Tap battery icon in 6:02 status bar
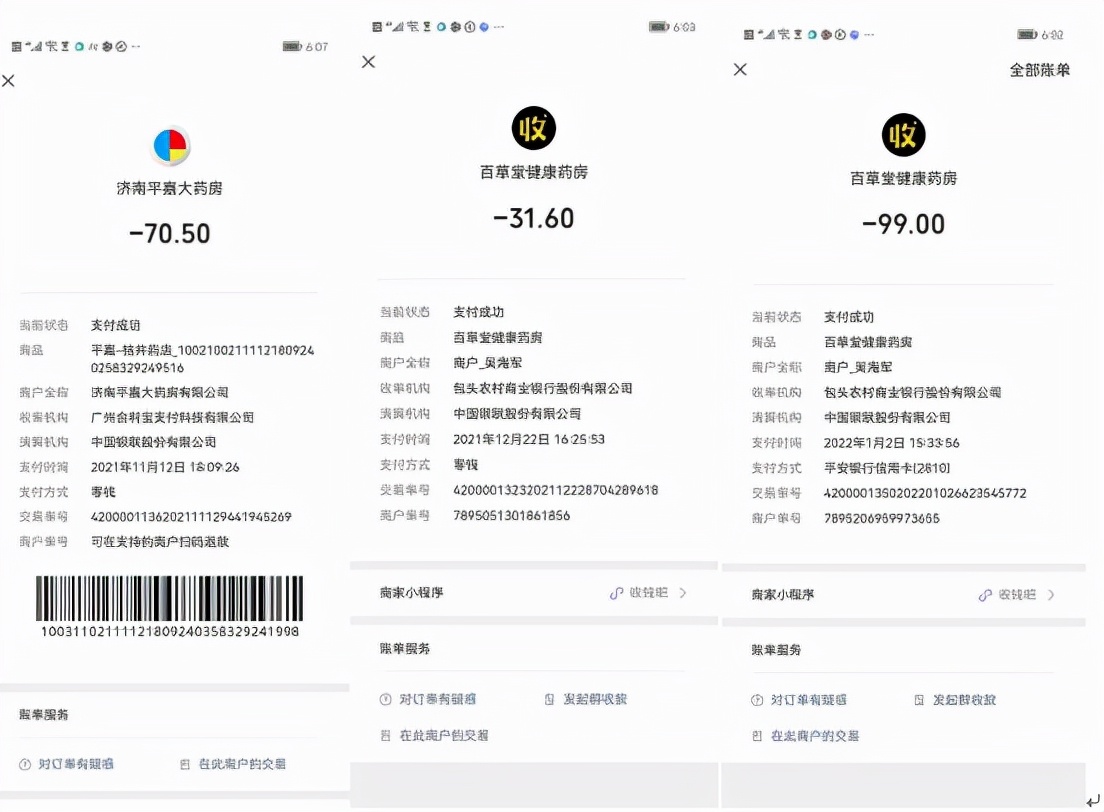Image resolution: width=1104 pixels, height=812 pixels. click(x=1027, y=35)
